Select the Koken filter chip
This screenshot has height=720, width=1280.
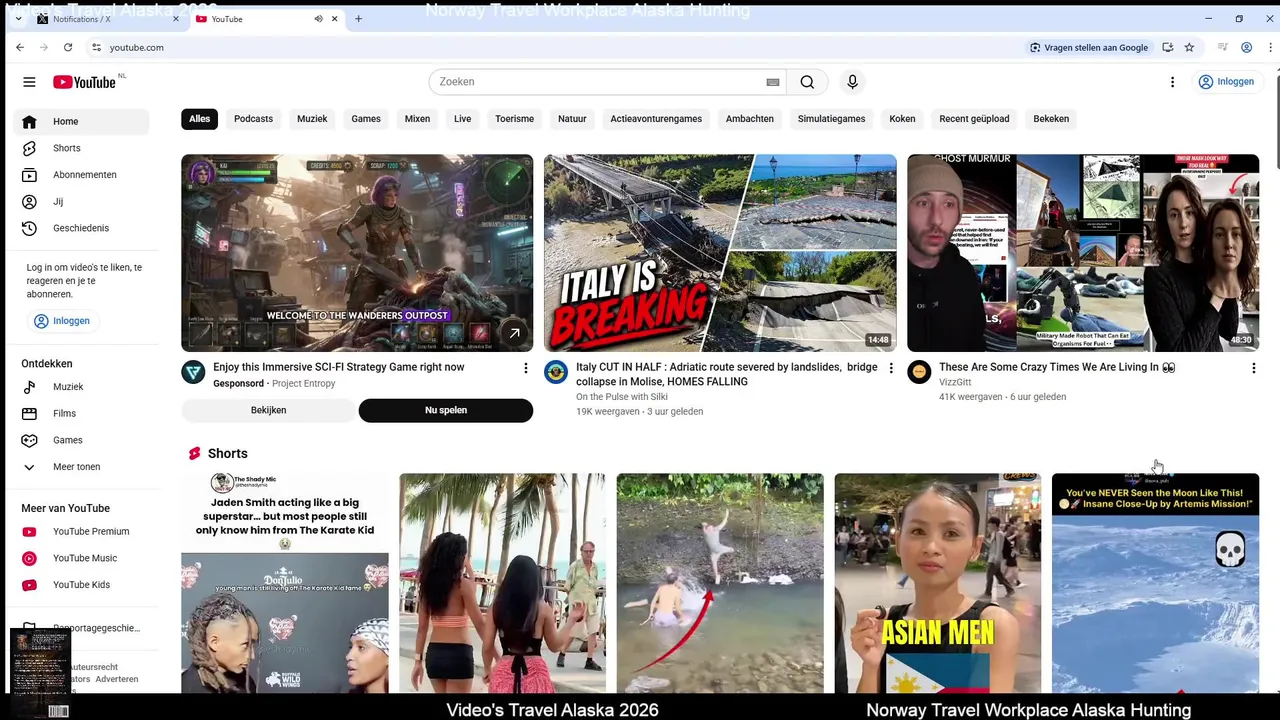(902, 119)
